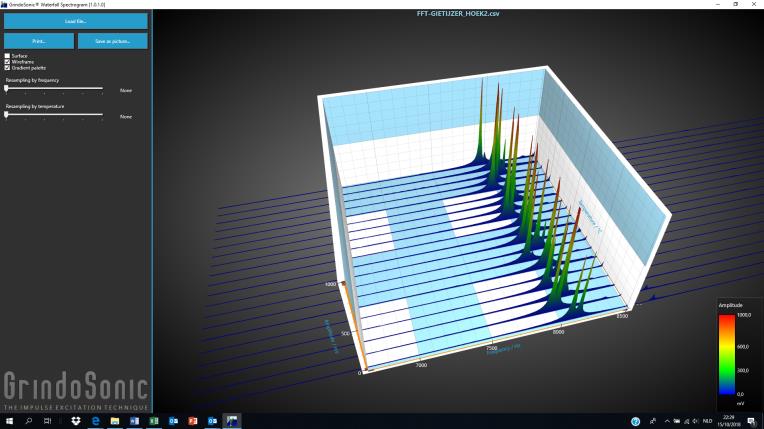
Task: Click the Load file... button
Action: pyautogui.click(x=75, y=20)
